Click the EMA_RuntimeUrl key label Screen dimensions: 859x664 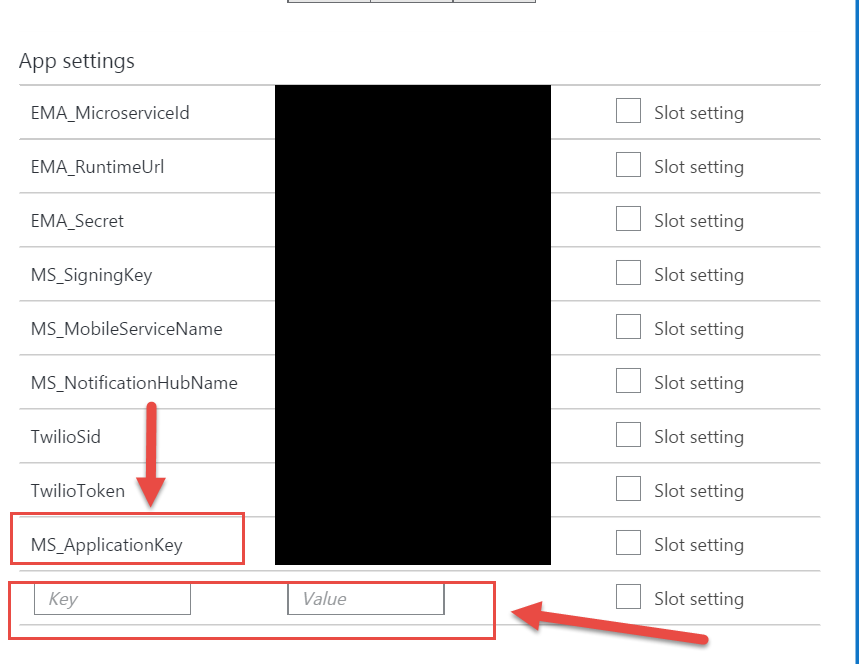[x=98, y=167]
